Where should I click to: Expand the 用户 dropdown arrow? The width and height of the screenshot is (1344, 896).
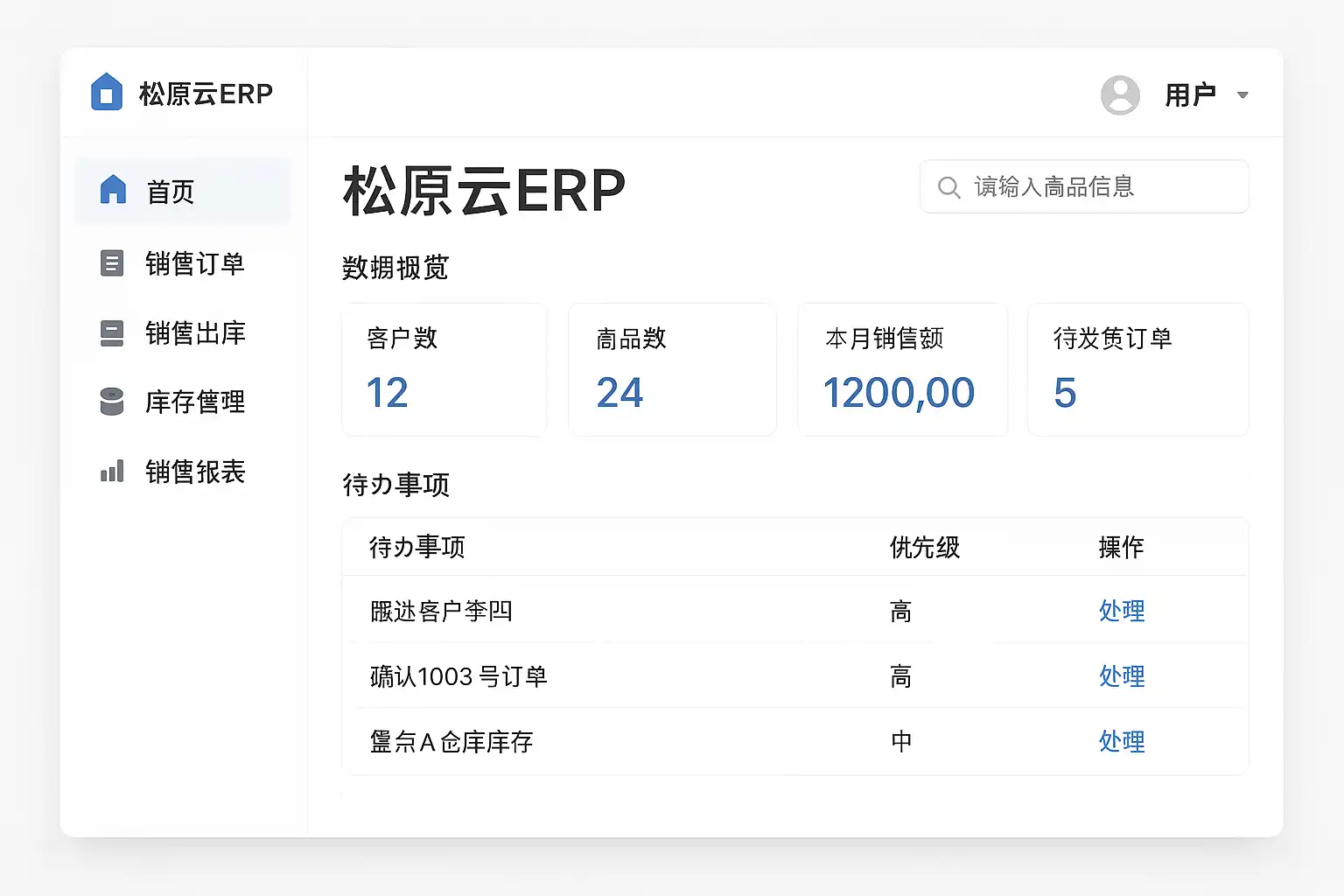pos(1242,94)
